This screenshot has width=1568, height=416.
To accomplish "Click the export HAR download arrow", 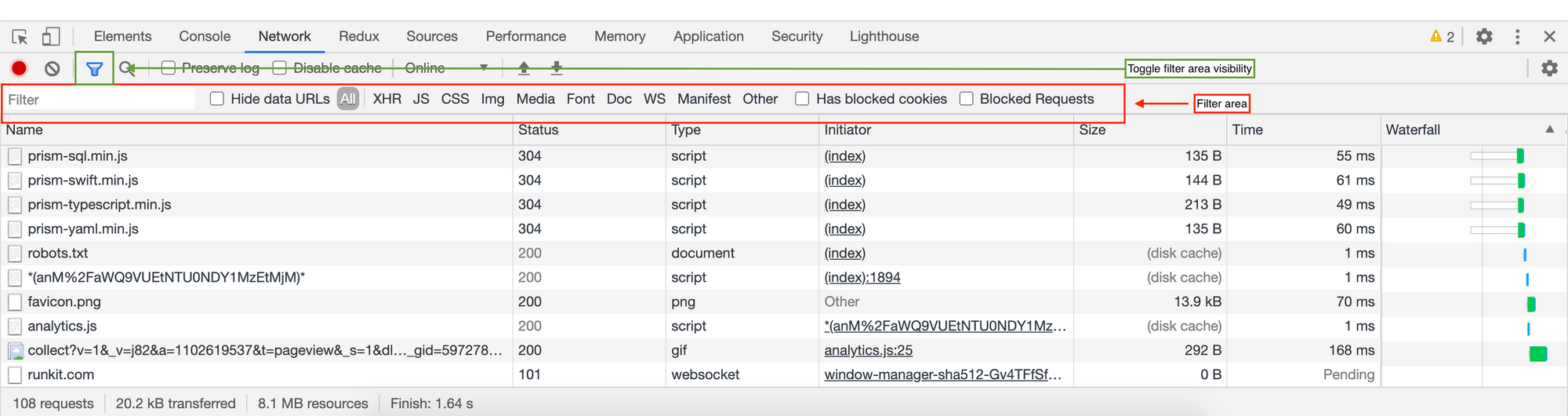I will (x=557, y=68).
